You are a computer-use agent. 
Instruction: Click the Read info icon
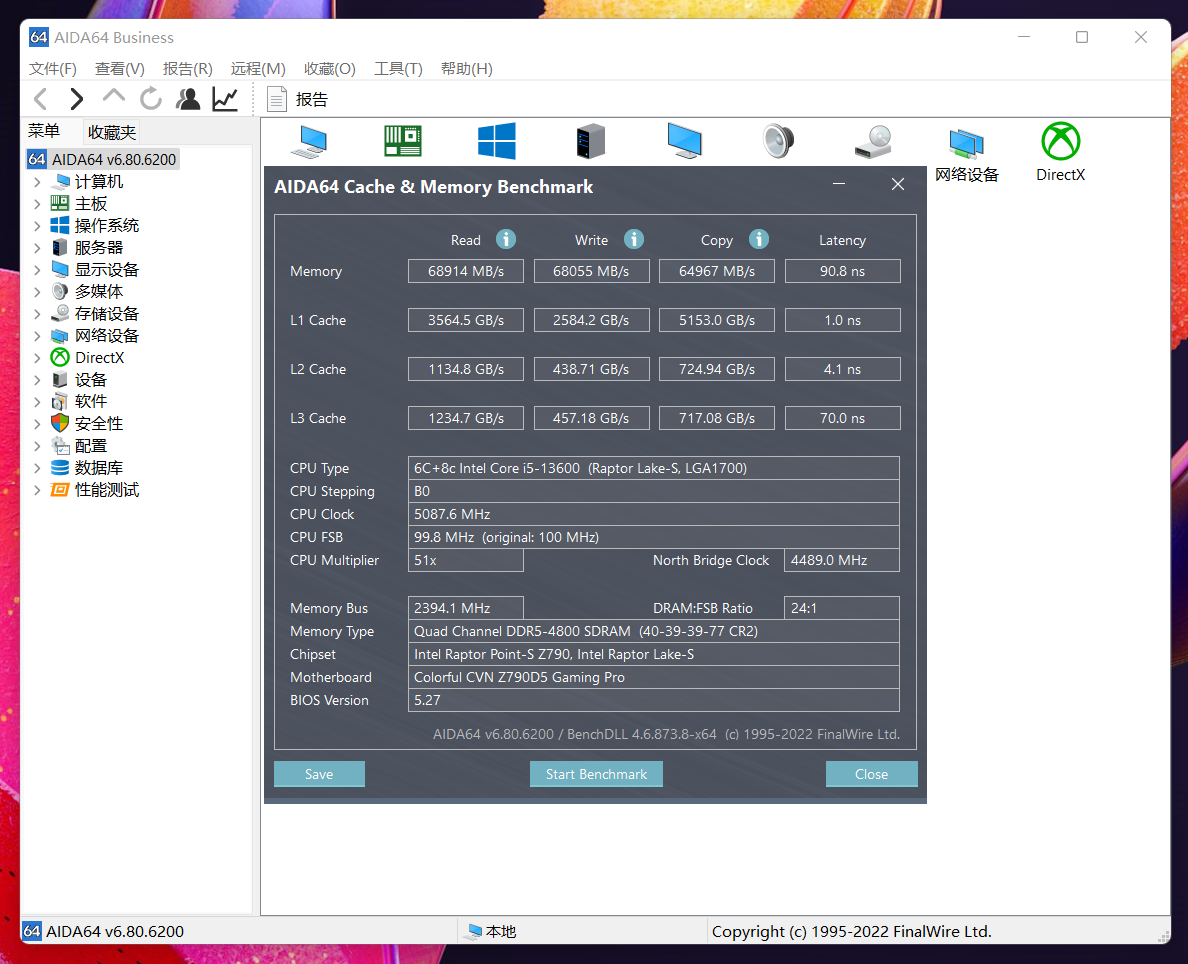(x=506, y=239)
